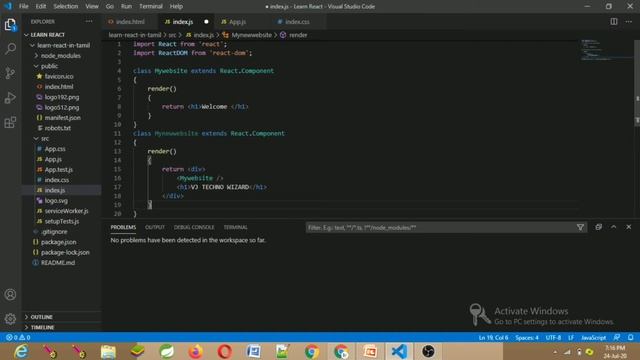Click errors and warnings count in status bar
This screenshot has height=360, width=640.
coord(18,338)
